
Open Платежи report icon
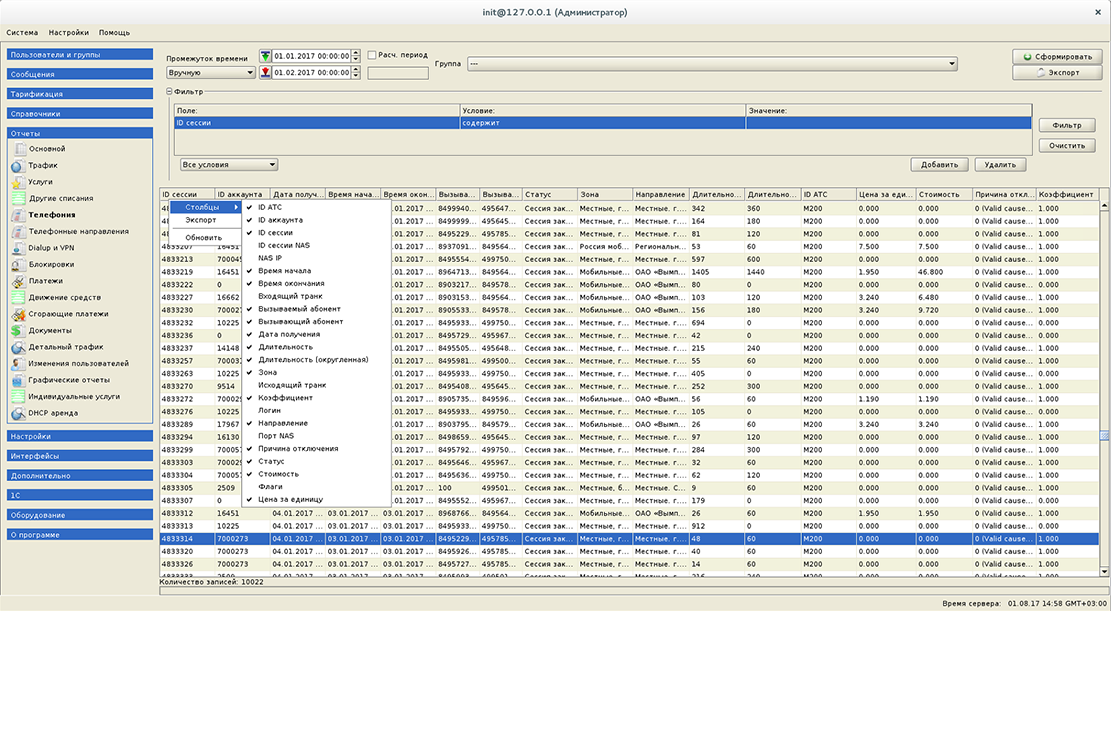pos(18,281)
